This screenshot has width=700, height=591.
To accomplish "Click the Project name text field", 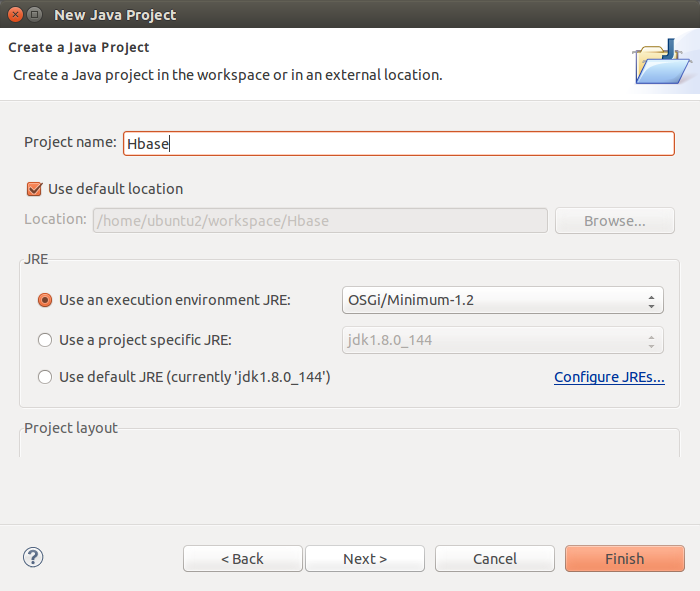I will click(x=398, y=143).
